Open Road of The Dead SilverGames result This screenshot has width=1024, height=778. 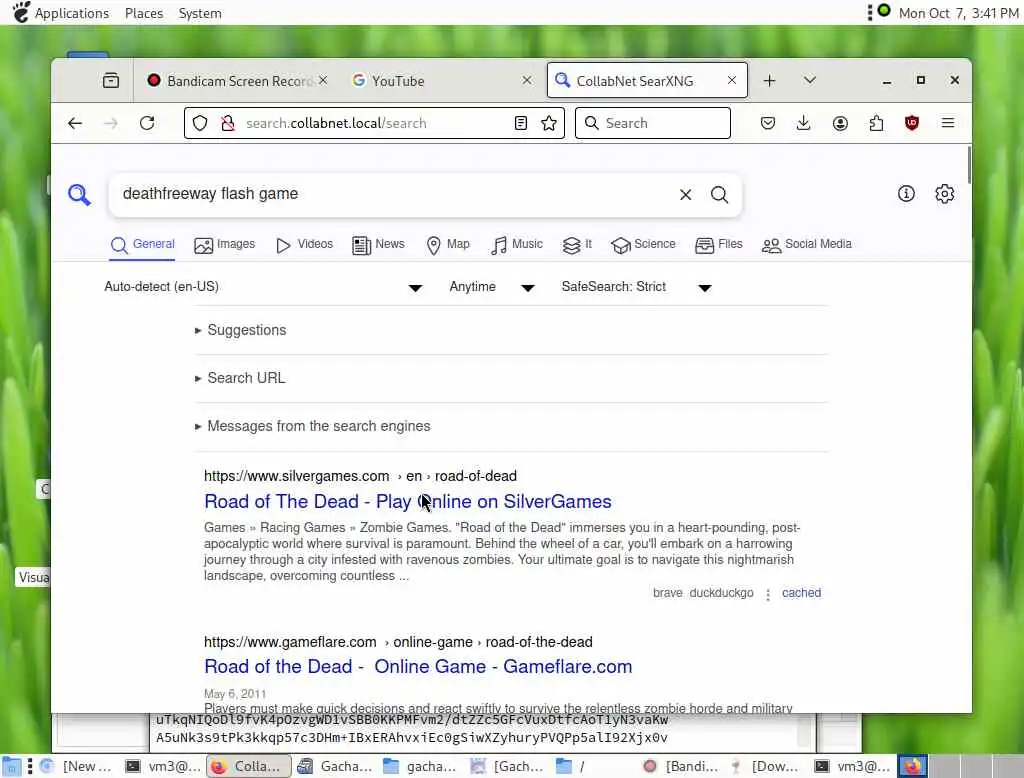coord(408,501)
